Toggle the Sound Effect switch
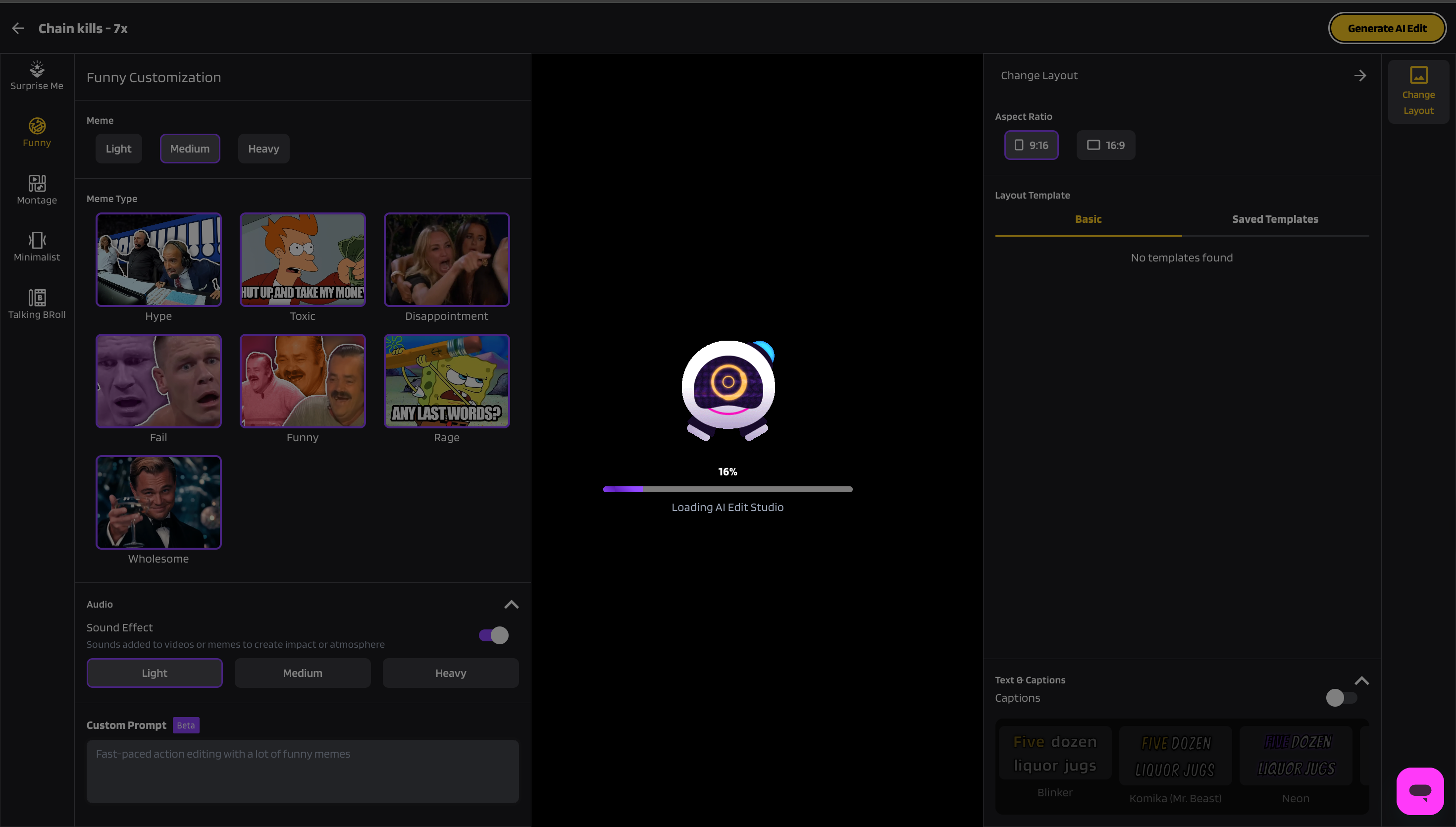Screen dimensions: 1456x827 493,635
